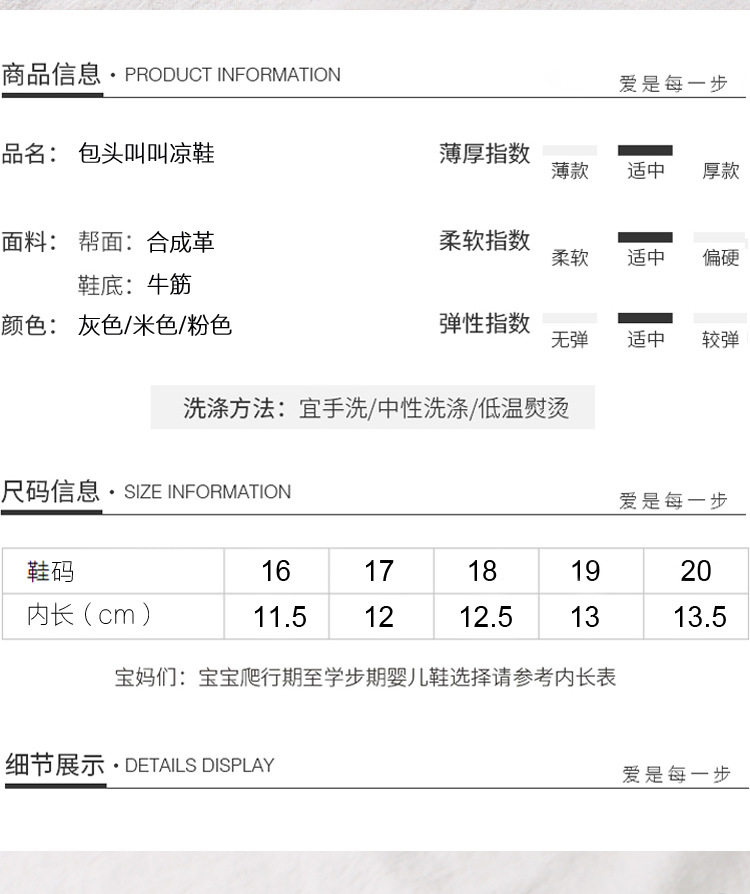750x894 pixels.
Task: Click the 颜色 label
Action: pyautogui.click(x=29, y=325)
